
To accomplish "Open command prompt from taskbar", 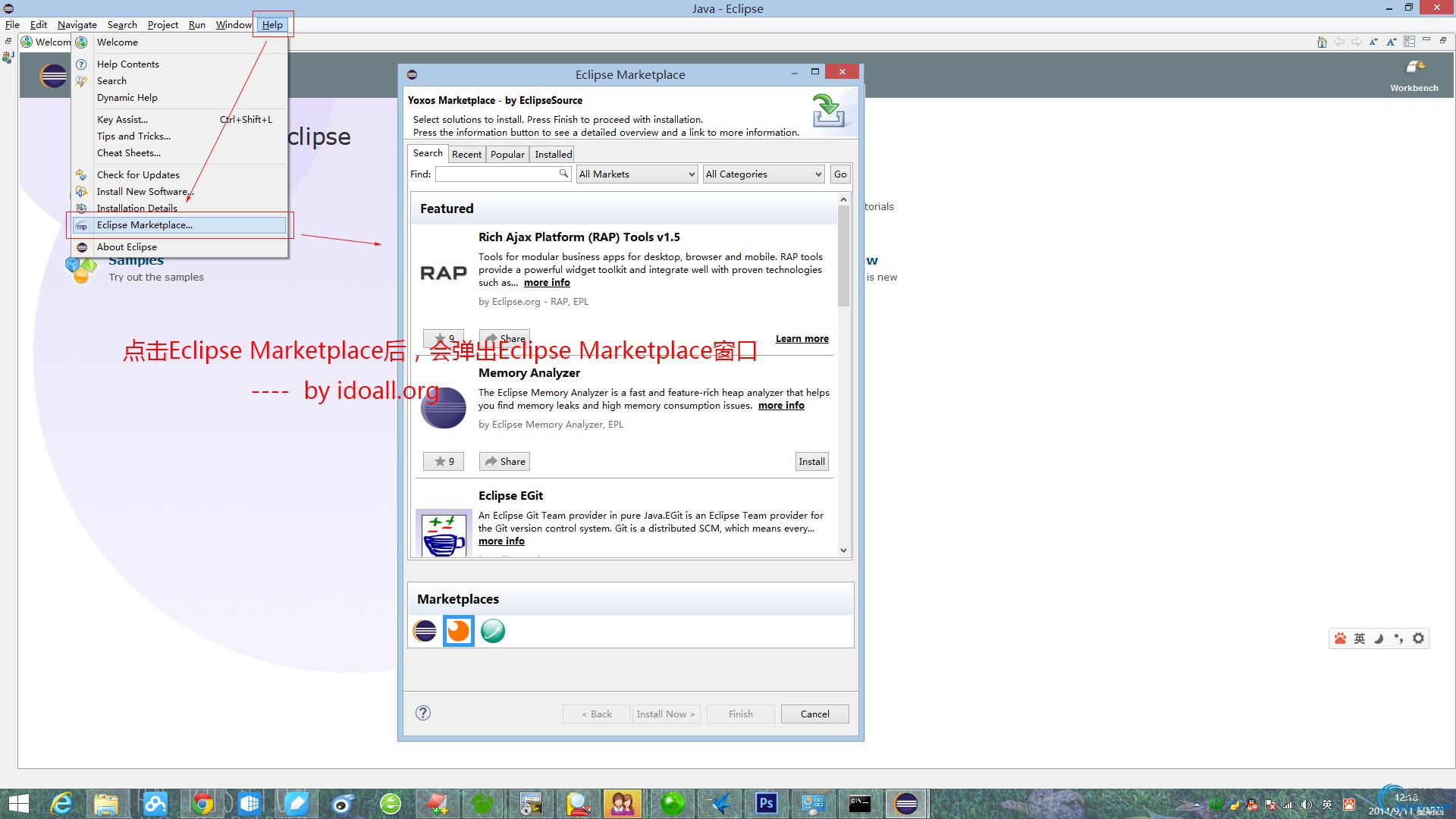I will [860, 804].
